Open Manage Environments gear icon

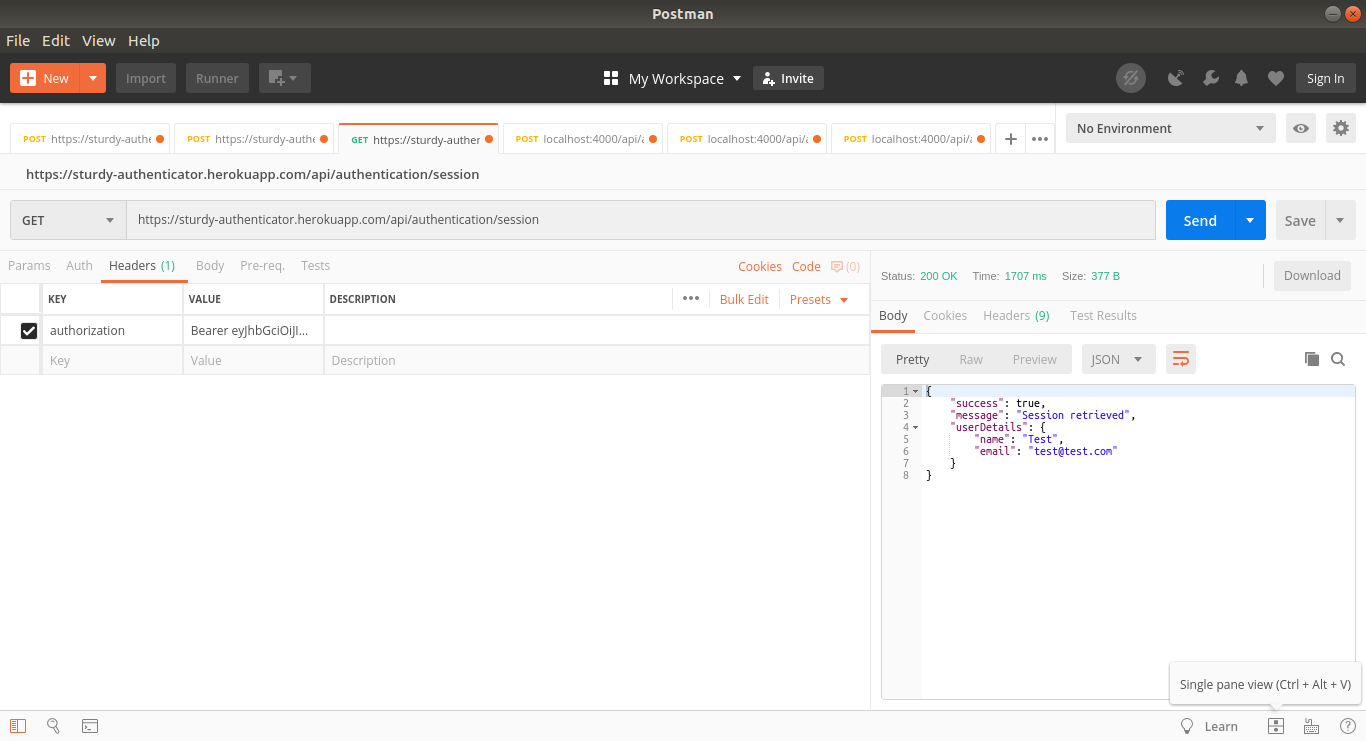click(1341, 128)
